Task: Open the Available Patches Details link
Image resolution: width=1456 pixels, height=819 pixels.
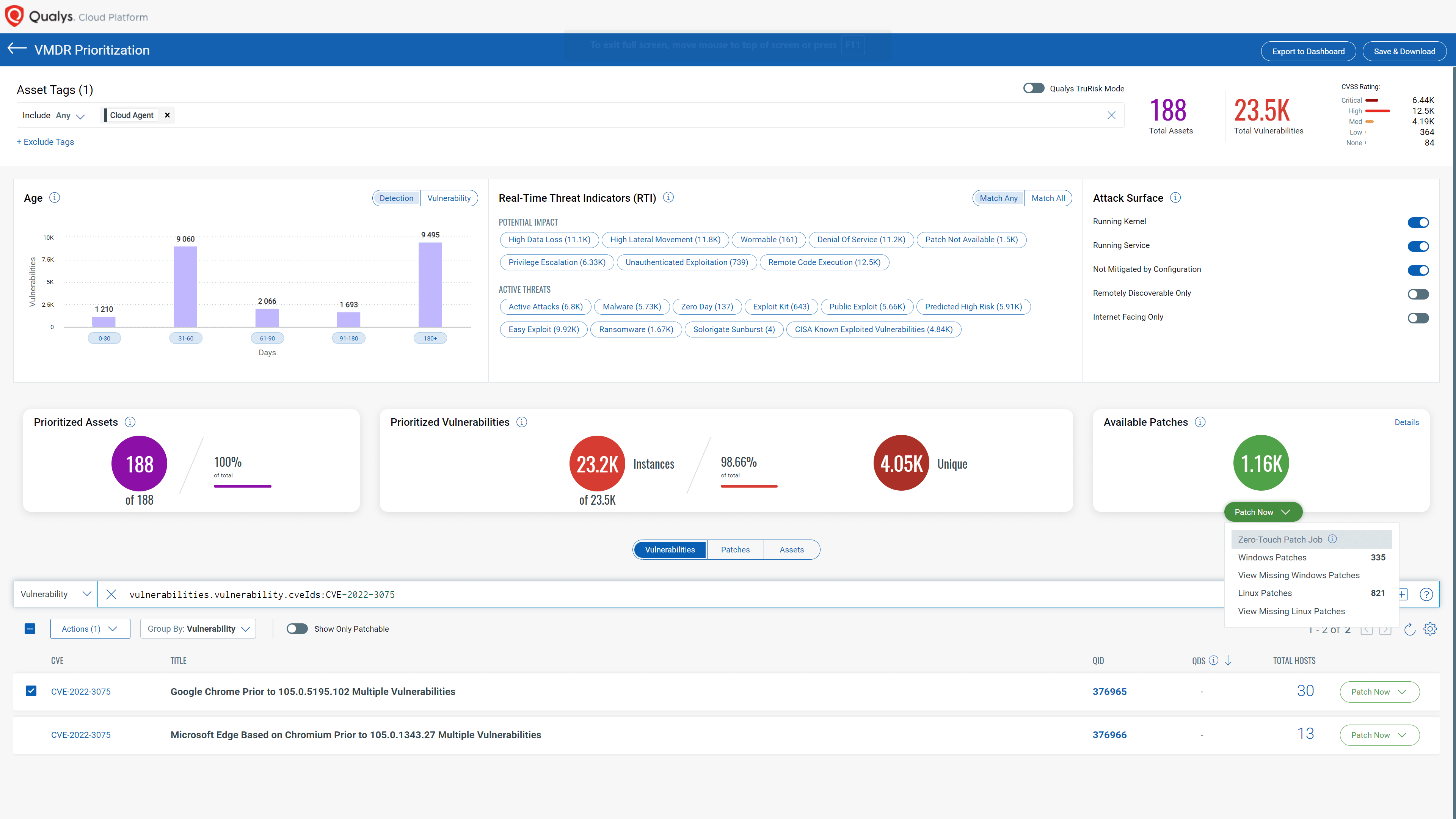Action: [x=1407, y=422]
